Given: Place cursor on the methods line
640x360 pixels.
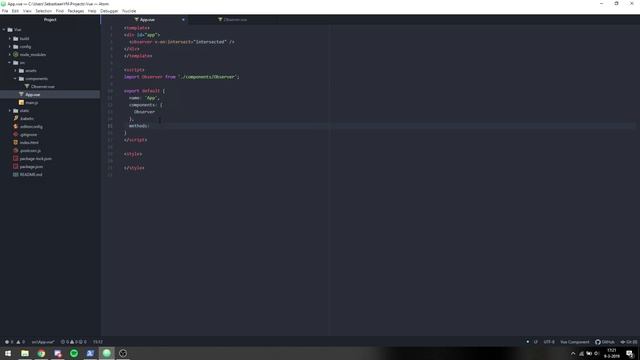Looking at the screenshot, I should point(139,126).
